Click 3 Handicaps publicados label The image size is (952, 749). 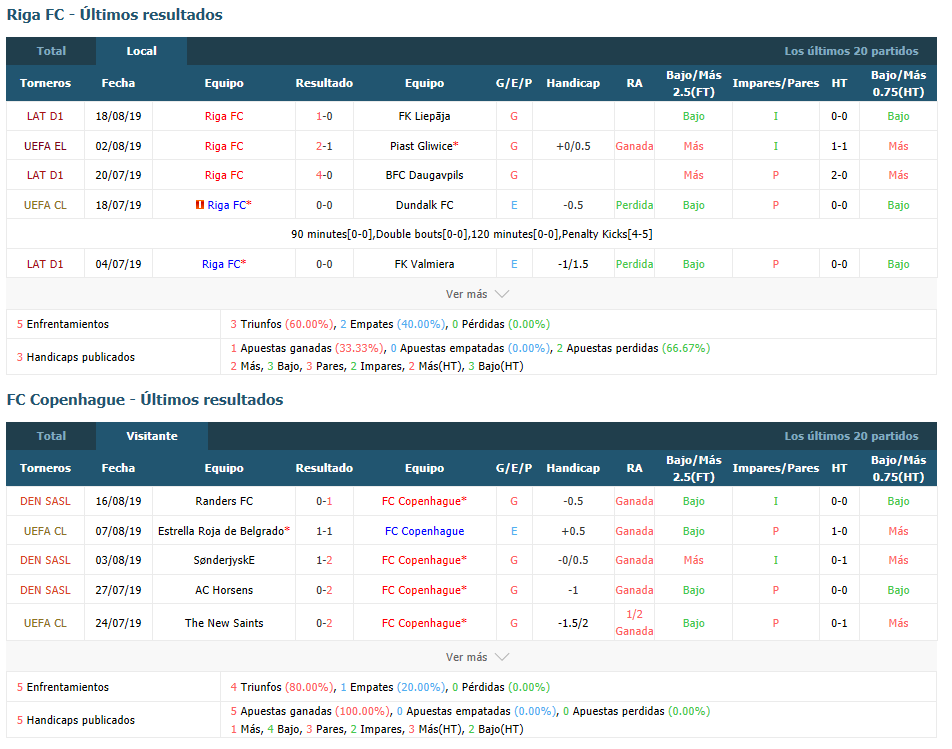pyautogui.click(x=76, y=357)
